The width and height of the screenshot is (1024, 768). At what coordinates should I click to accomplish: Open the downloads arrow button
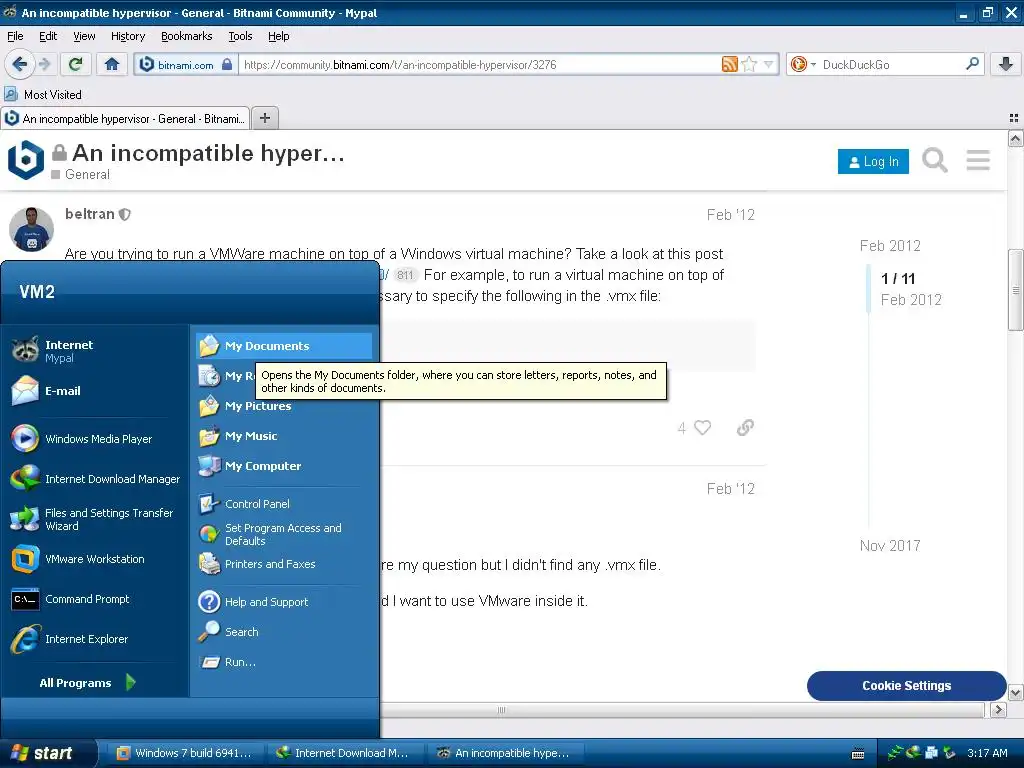(x=1006, y=64)
